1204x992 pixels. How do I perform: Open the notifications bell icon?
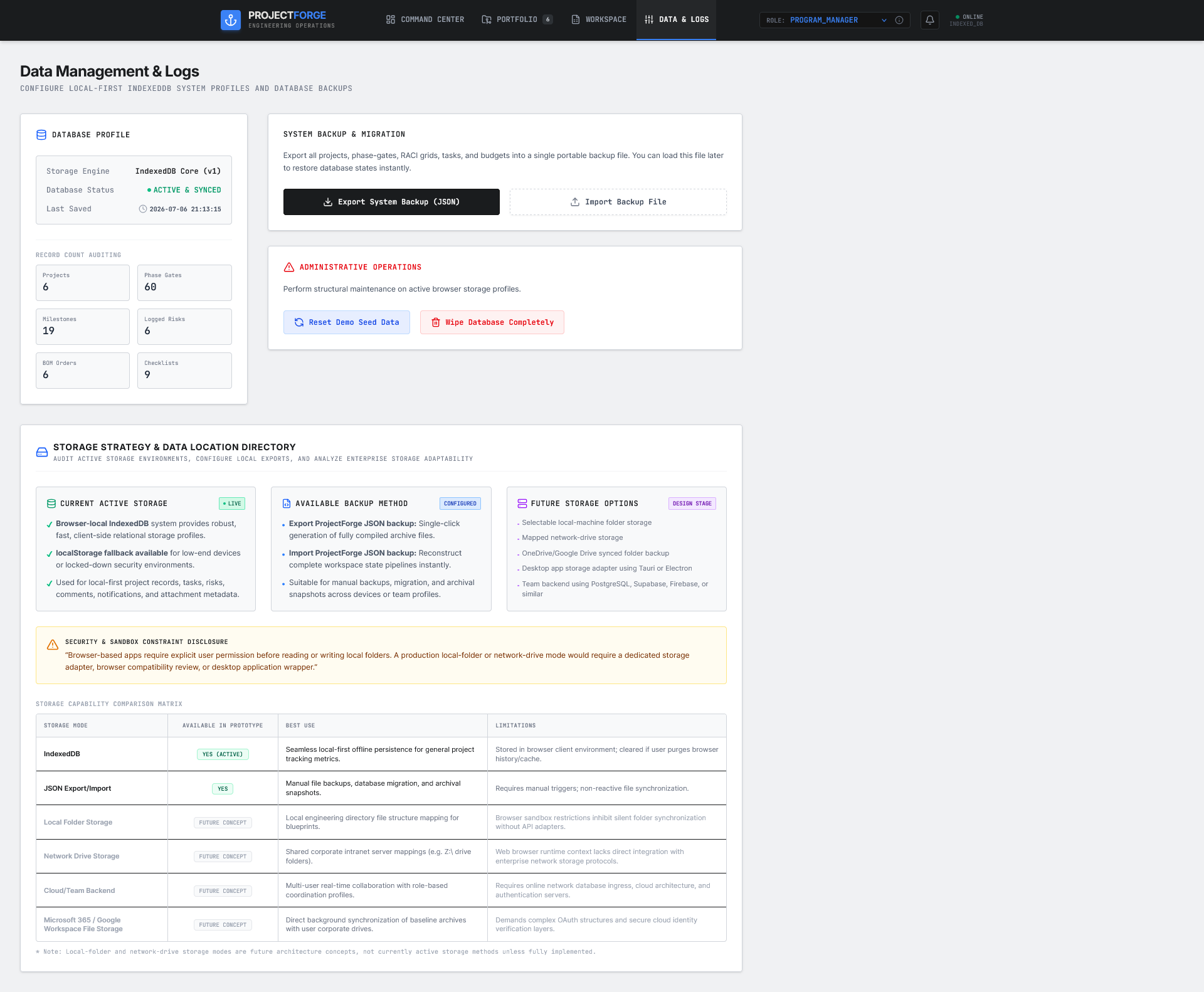tap(930, 20)
